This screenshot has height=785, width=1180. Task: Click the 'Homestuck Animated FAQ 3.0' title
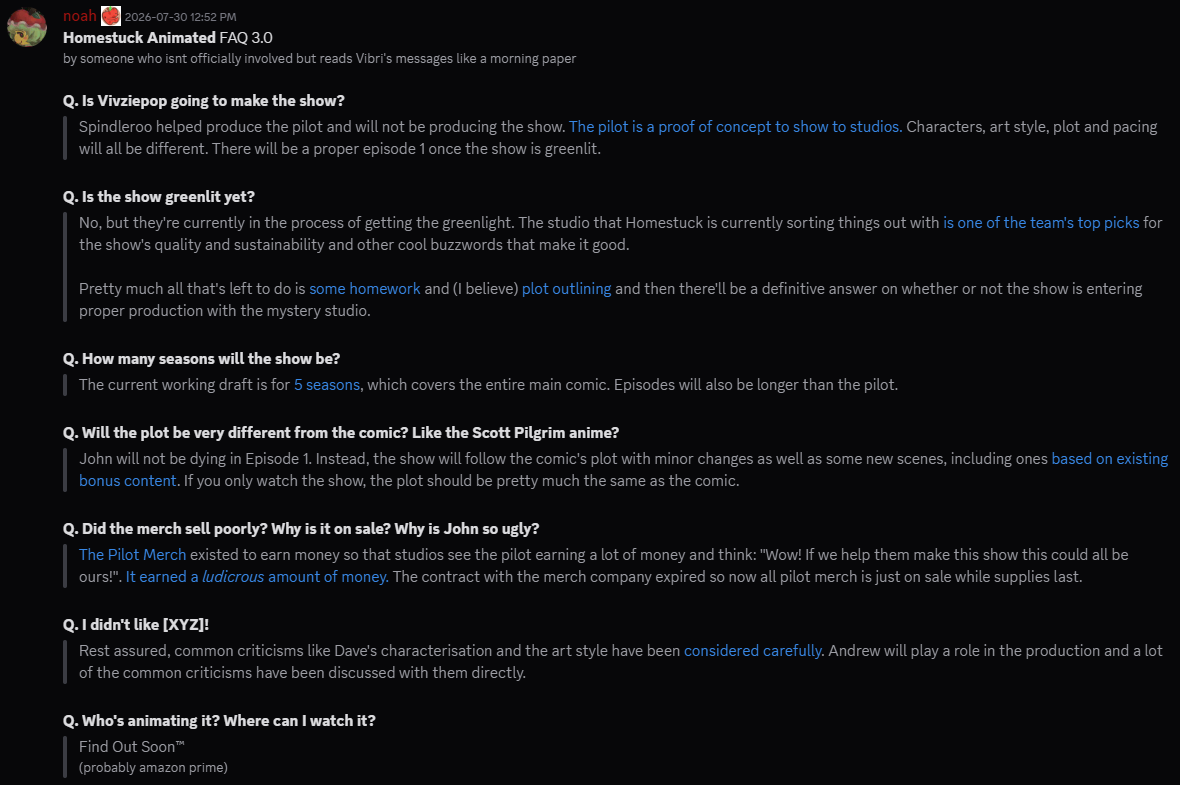168,38
